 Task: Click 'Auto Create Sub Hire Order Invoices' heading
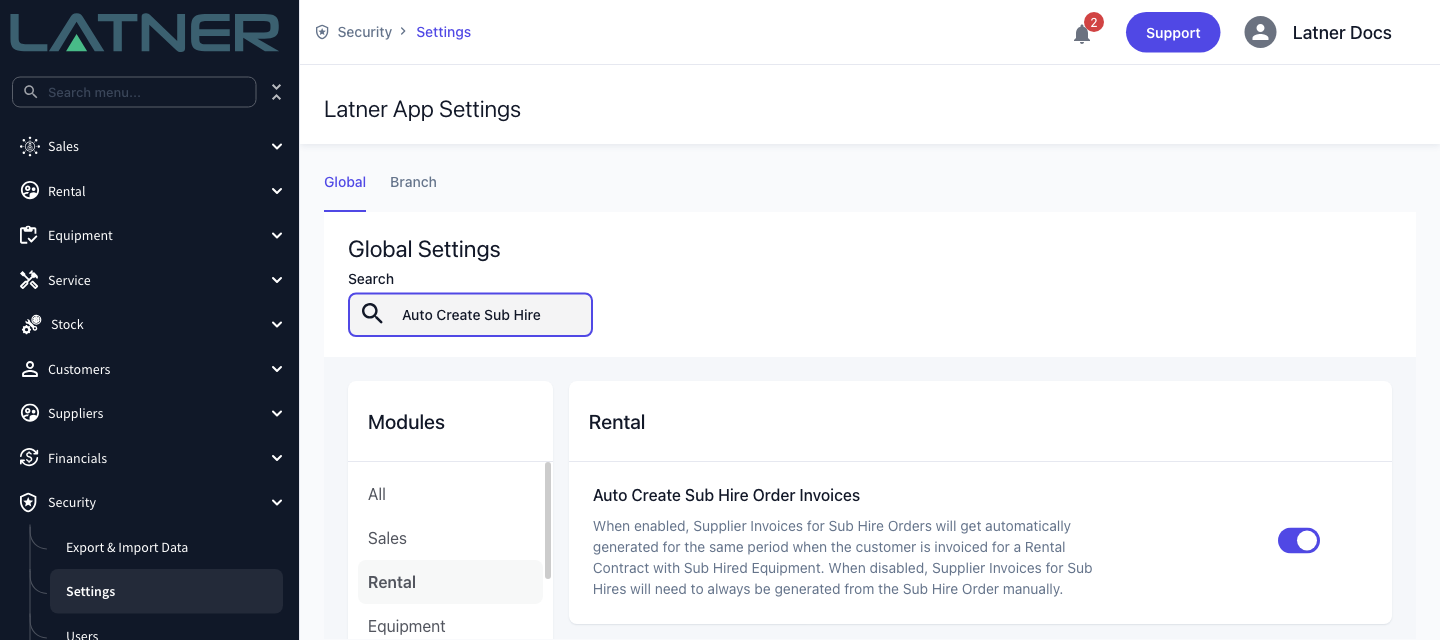727,495
